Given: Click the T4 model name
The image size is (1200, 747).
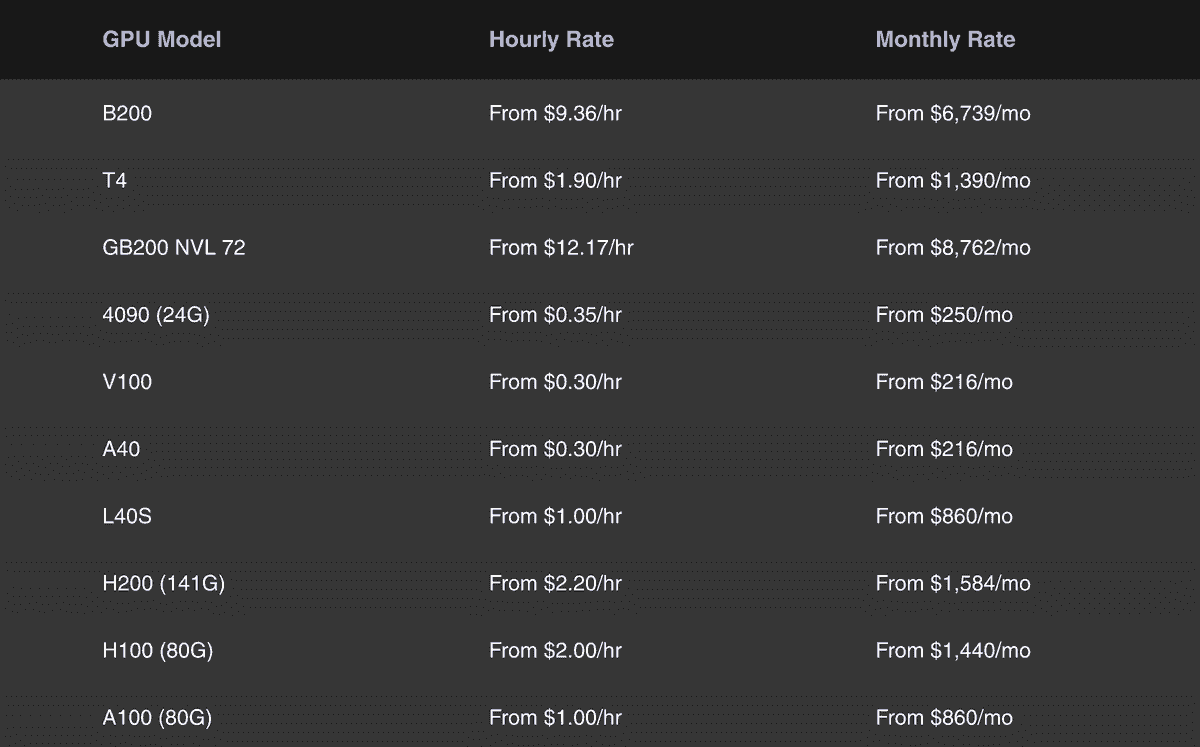Looking at the screenshot, I should 115,181.
